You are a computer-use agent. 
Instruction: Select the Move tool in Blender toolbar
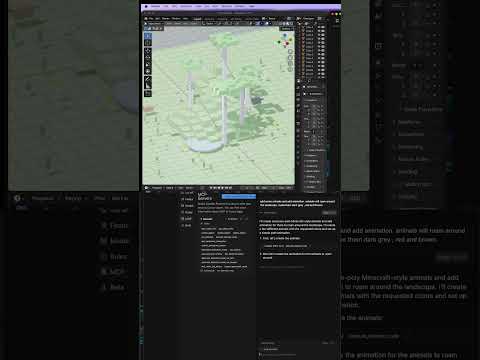pos(148,51)
